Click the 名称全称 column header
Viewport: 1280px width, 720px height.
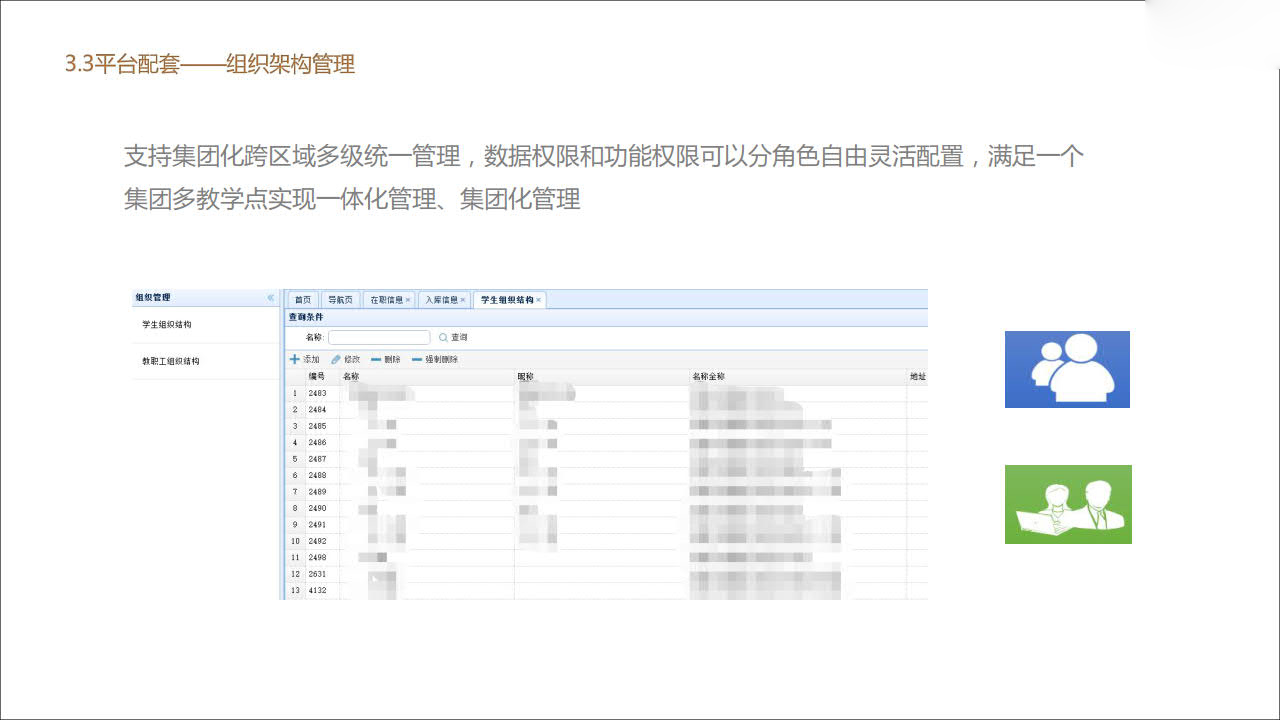[x=708, y=377]
